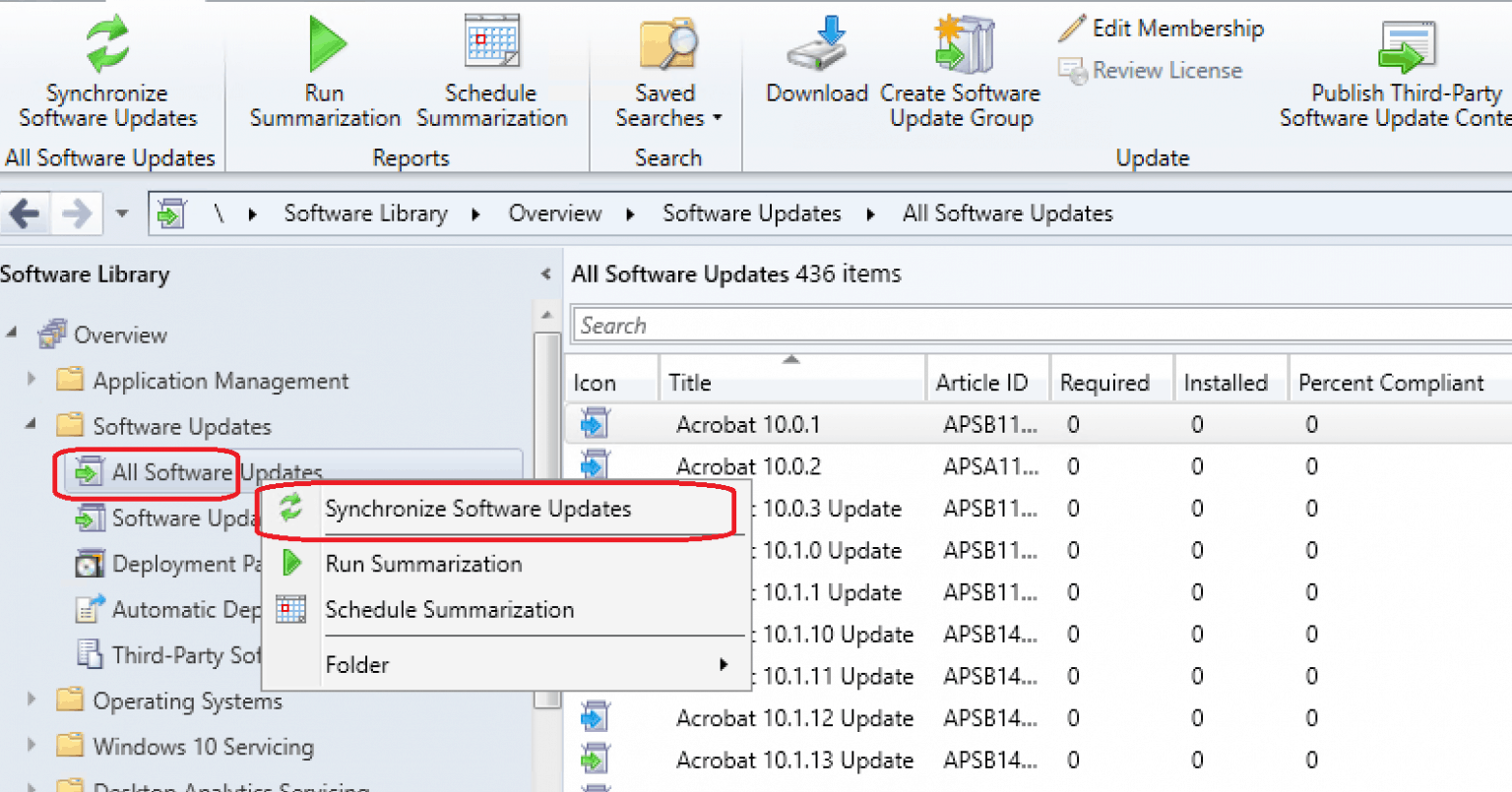The height and width of the screenshot is (792, 1512).
Task: Go back with the navigation arrow
Action: coord(25,213)
